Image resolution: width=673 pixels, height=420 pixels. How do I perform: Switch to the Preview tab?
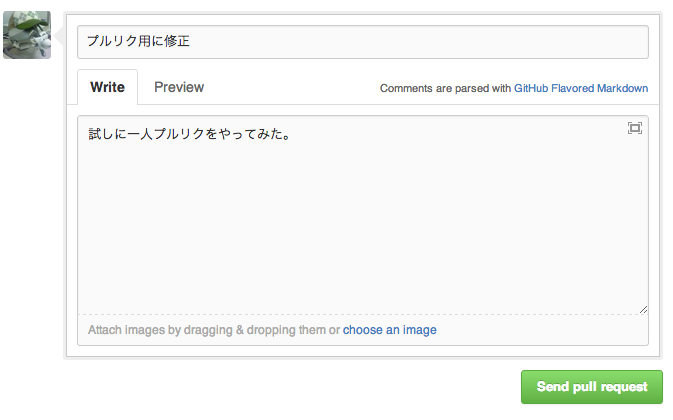pos(179,87)
